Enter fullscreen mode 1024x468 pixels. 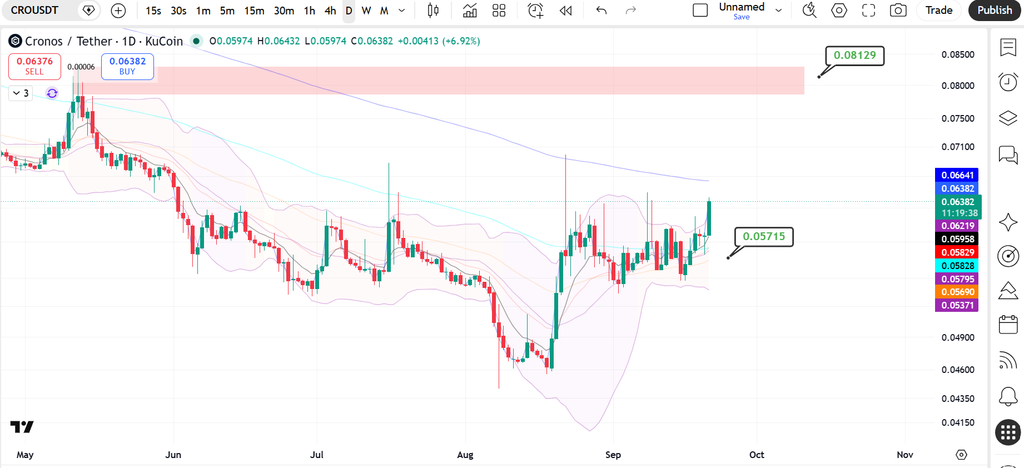click(x=868, y=10)
